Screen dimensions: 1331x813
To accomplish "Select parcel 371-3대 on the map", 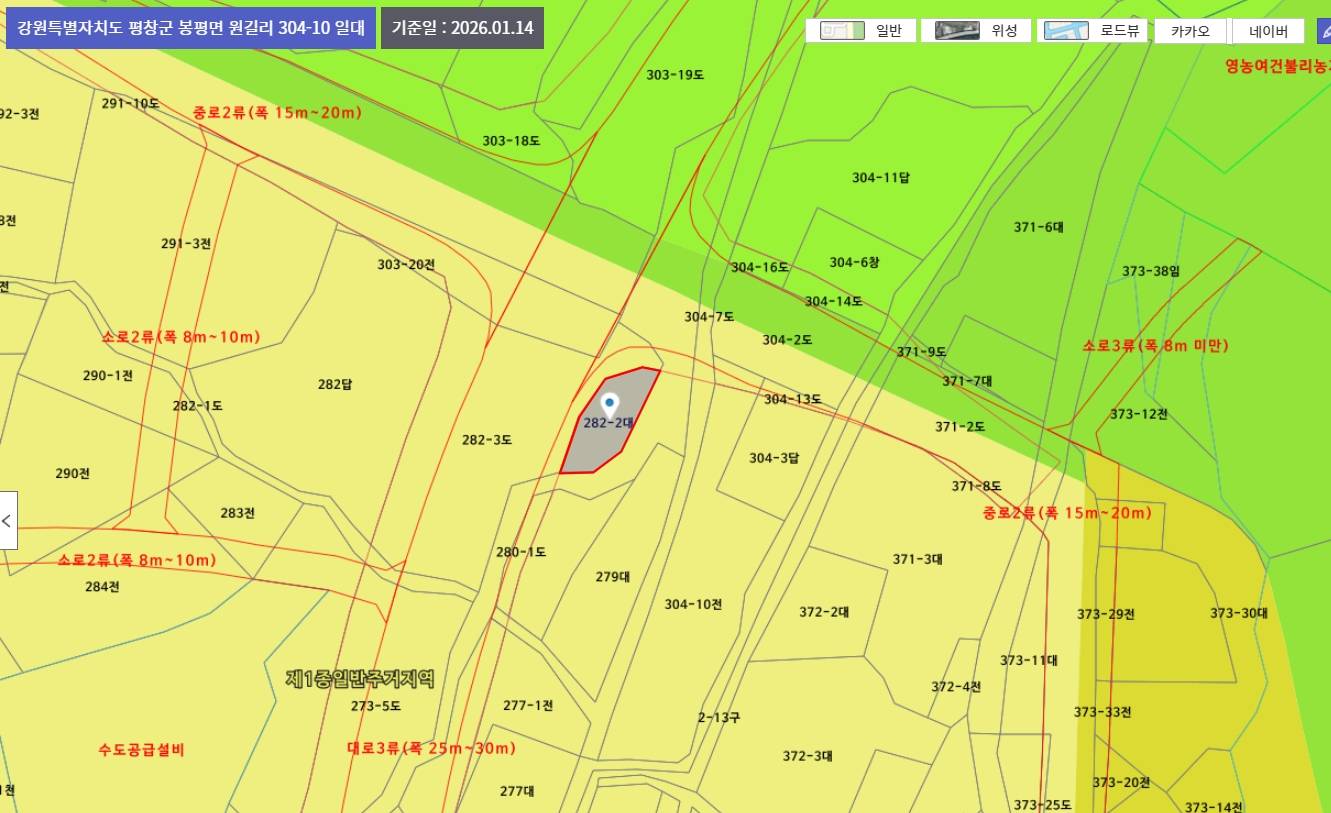I will click(916, 559).
